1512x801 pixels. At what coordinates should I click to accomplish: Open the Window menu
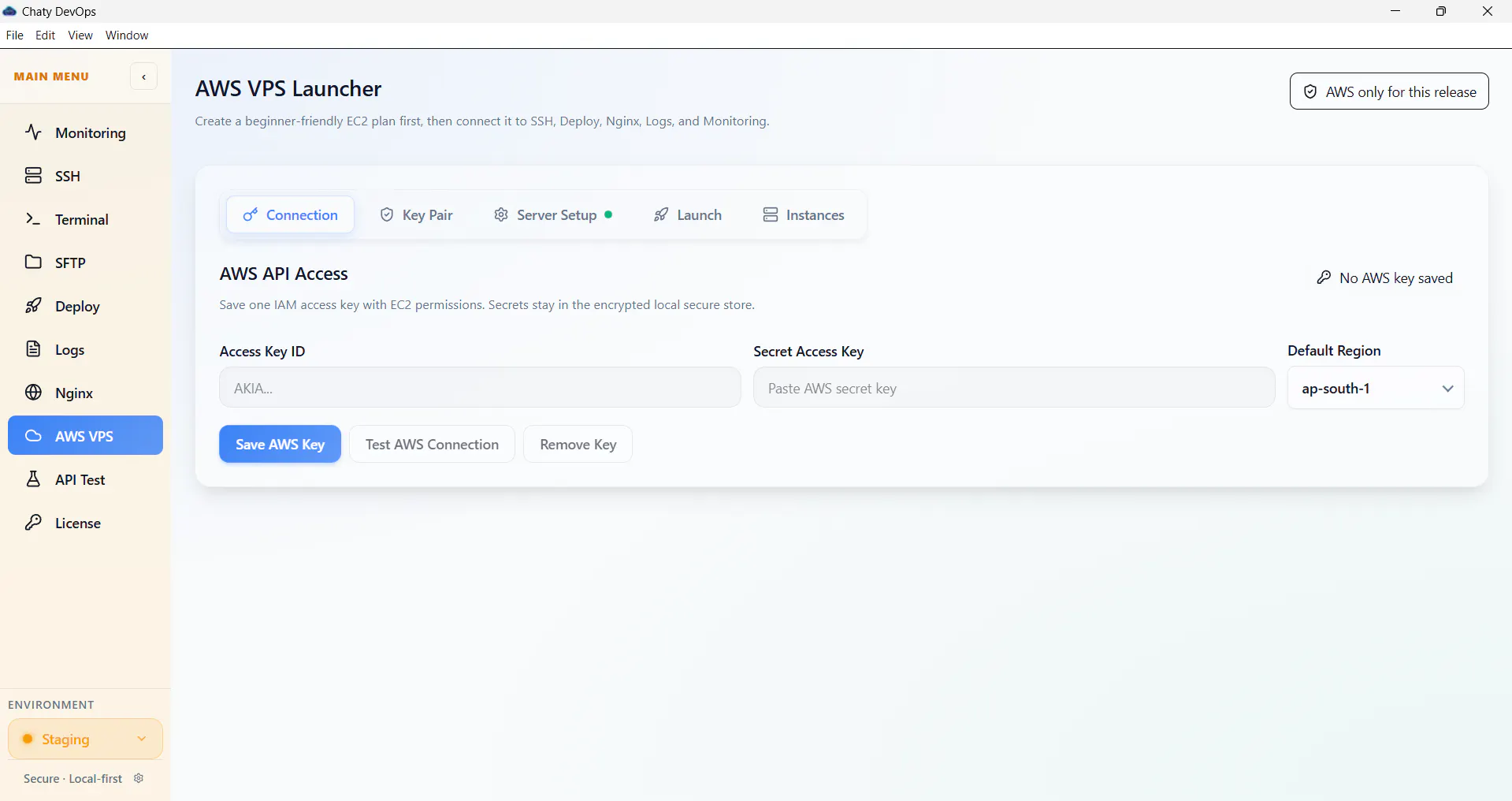tap(127, 35)
